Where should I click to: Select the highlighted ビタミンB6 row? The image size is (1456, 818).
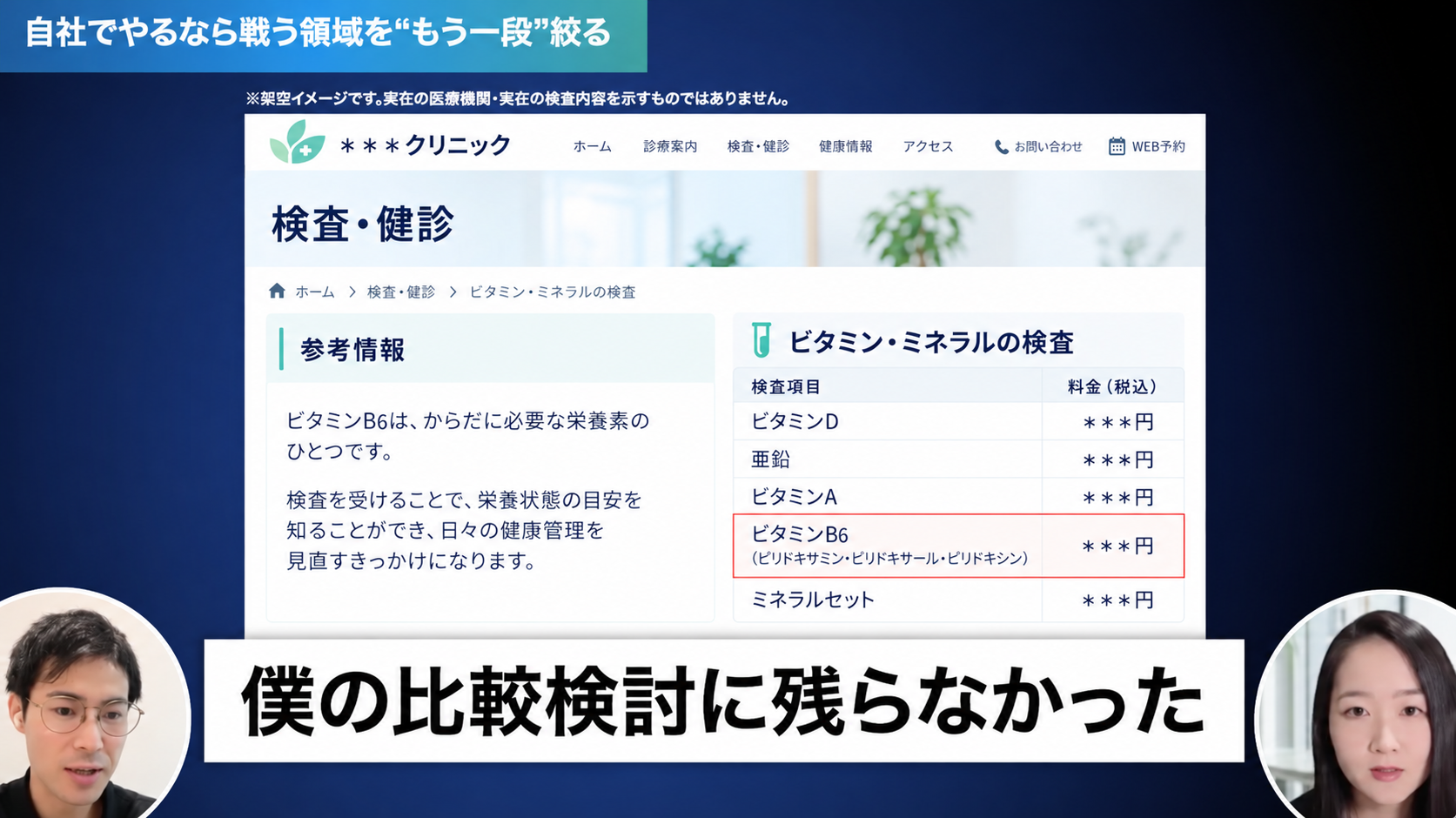click(958, 546)
